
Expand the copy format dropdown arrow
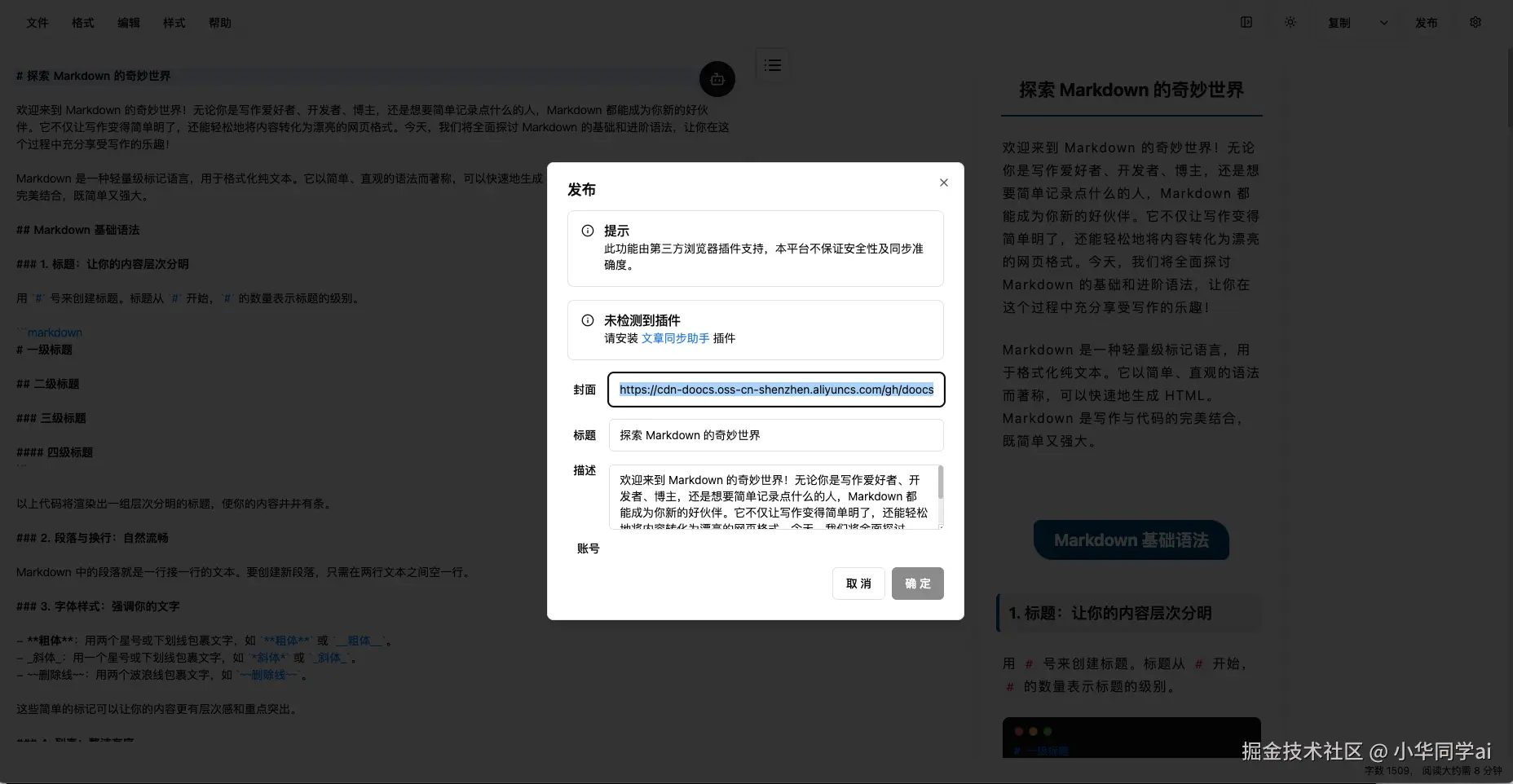[1384, 23]
